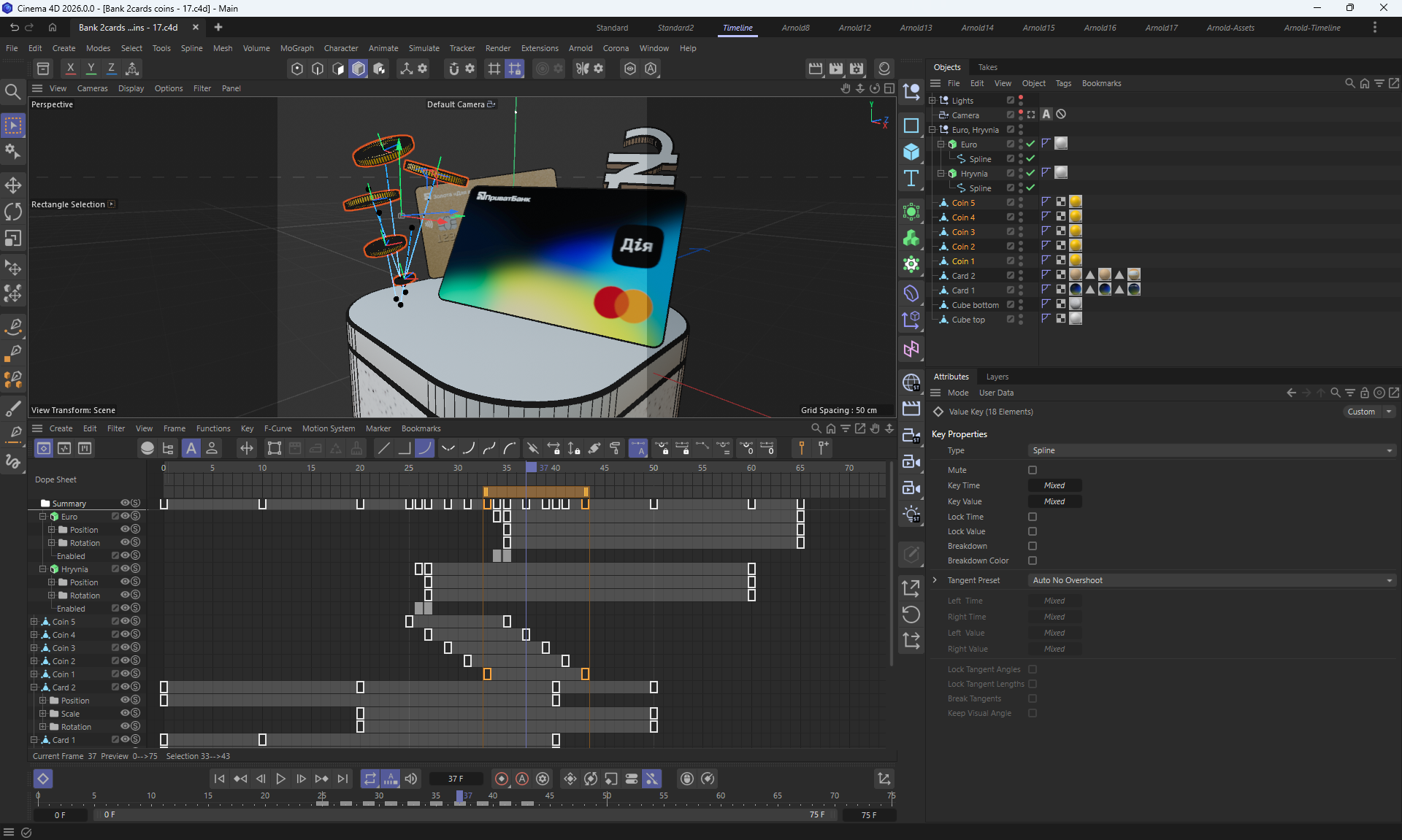
Task: Open the key Type Spline dropdown
Action: point(1211,450)
